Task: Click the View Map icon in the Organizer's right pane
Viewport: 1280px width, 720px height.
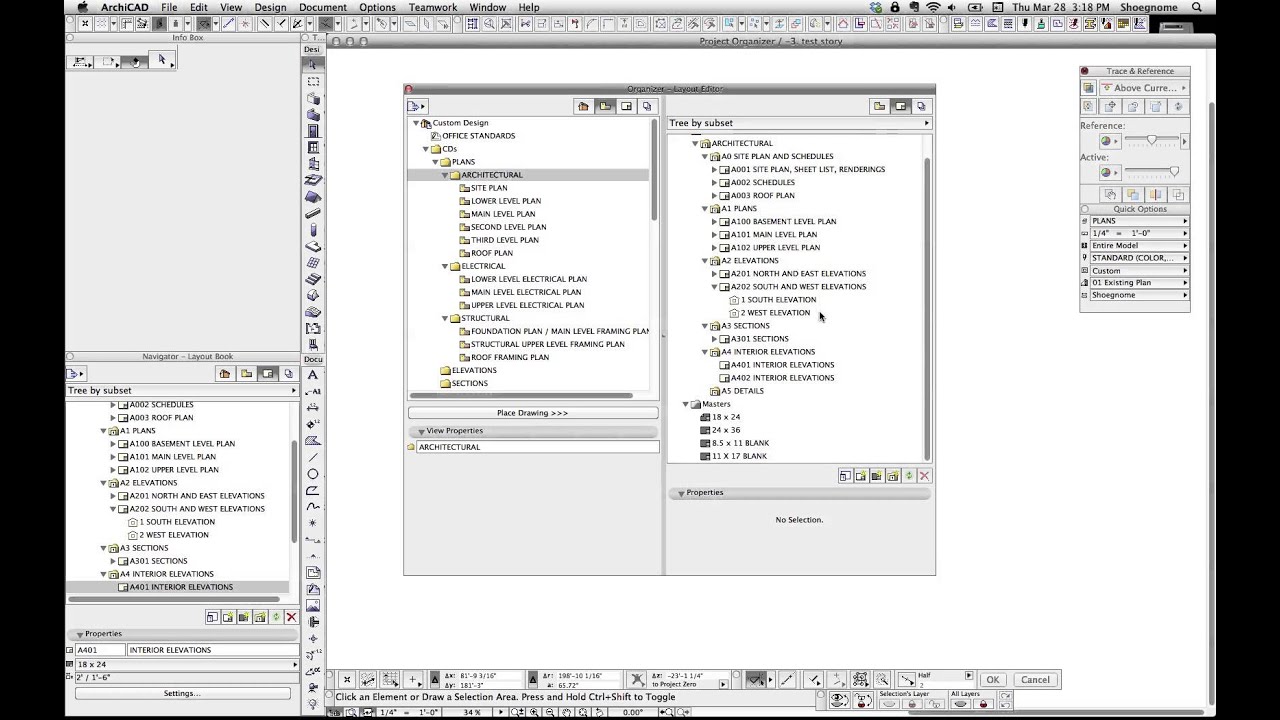Action: [879, 106]
